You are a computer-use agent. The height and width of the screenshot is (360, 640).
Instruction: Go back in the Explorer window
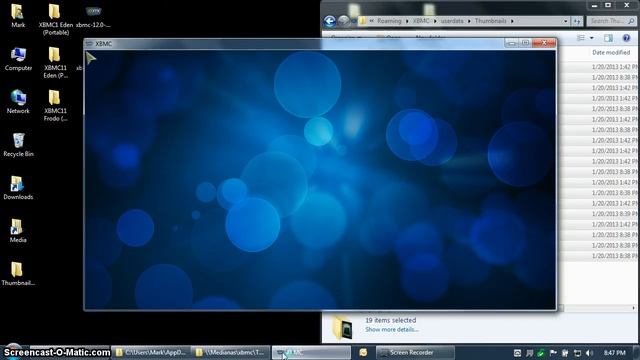(330, 21)
